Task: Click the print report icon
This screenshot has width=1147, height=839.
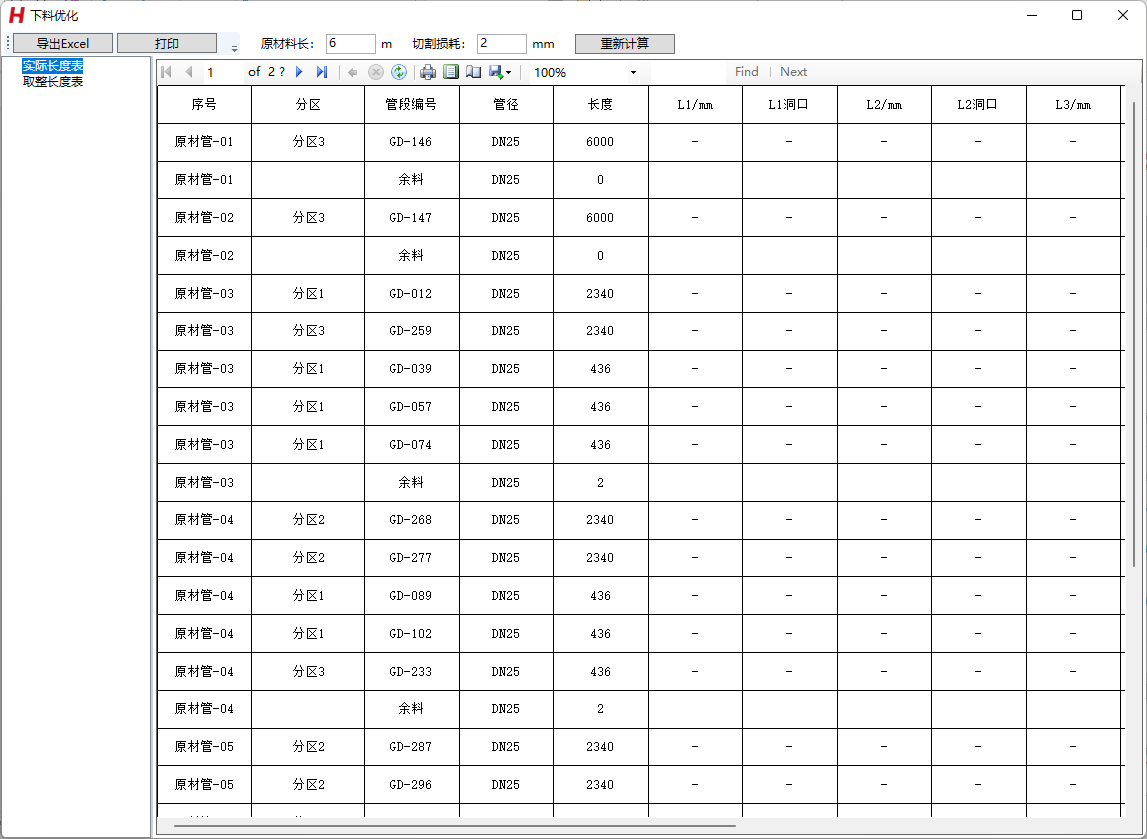Action: tap(428, 72)
